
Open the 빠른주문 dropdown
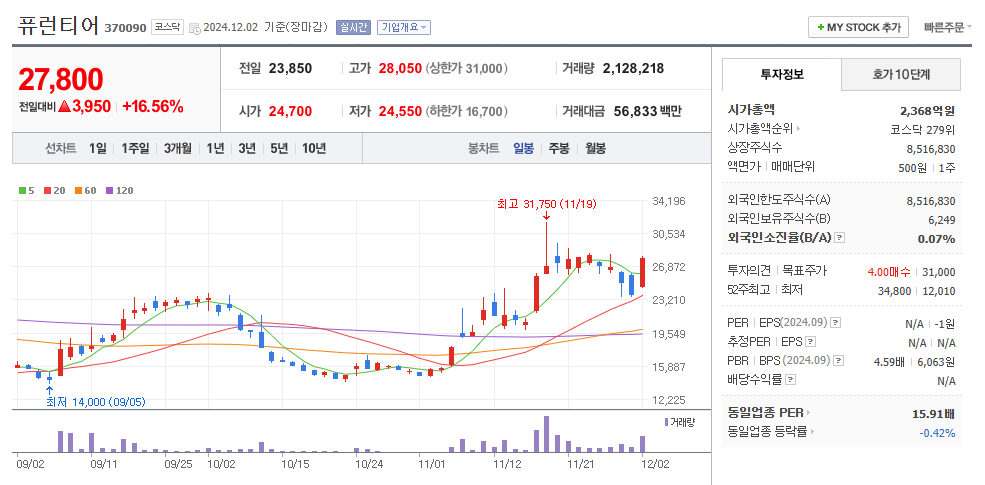[948, 27]
